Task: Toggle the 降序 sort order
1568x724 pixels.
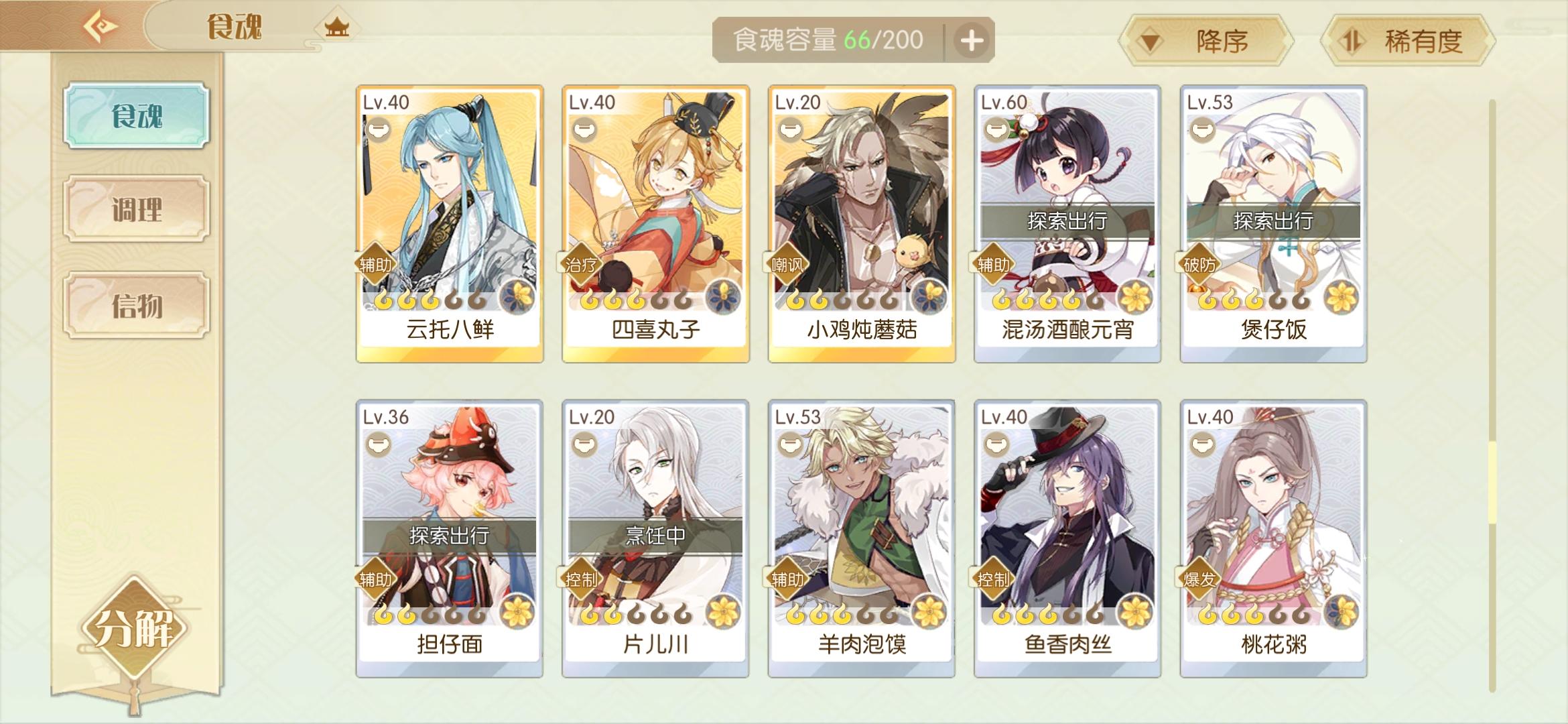Action: 1205,41
